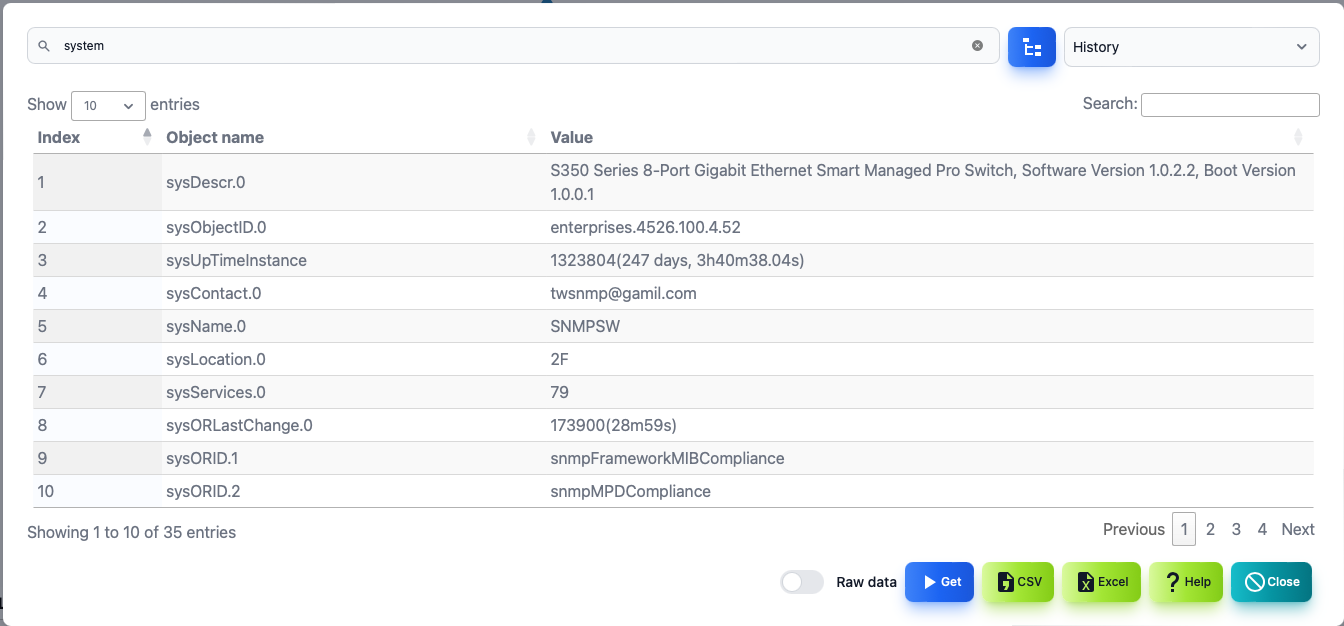The width and height of the screenshot is (1344, 626).
Task: Sort table by Value column arrows
Action: (1298, 137)
